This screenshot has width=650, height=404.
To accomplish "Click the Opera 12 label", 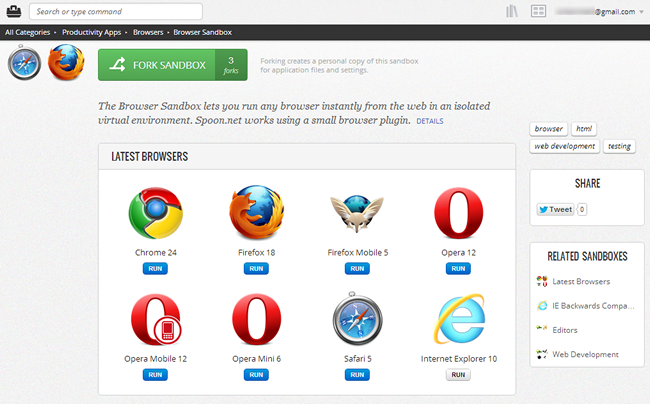I will [458, 252].
